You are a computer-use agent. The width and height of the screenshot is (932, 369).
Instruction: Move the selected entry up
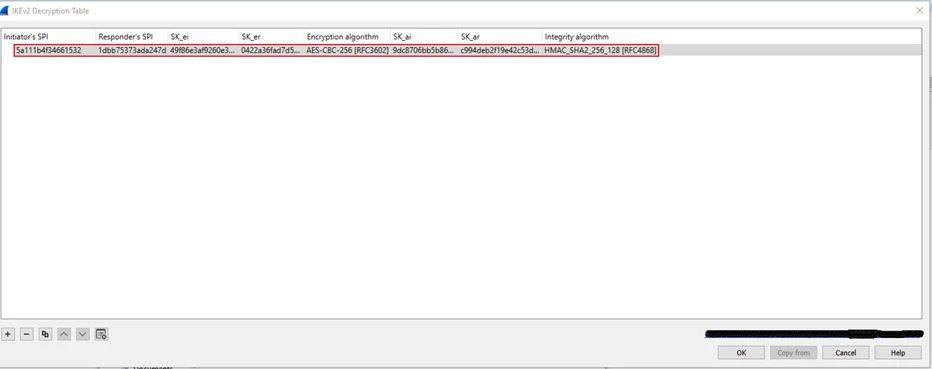pos(64,335)
